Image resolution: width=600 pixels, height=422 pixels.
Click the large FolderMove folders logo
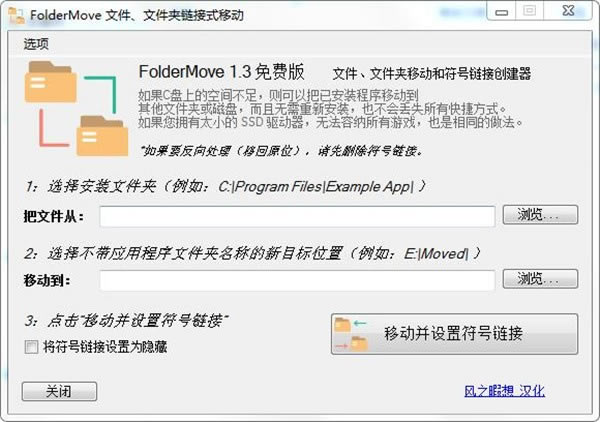(77, 108)
